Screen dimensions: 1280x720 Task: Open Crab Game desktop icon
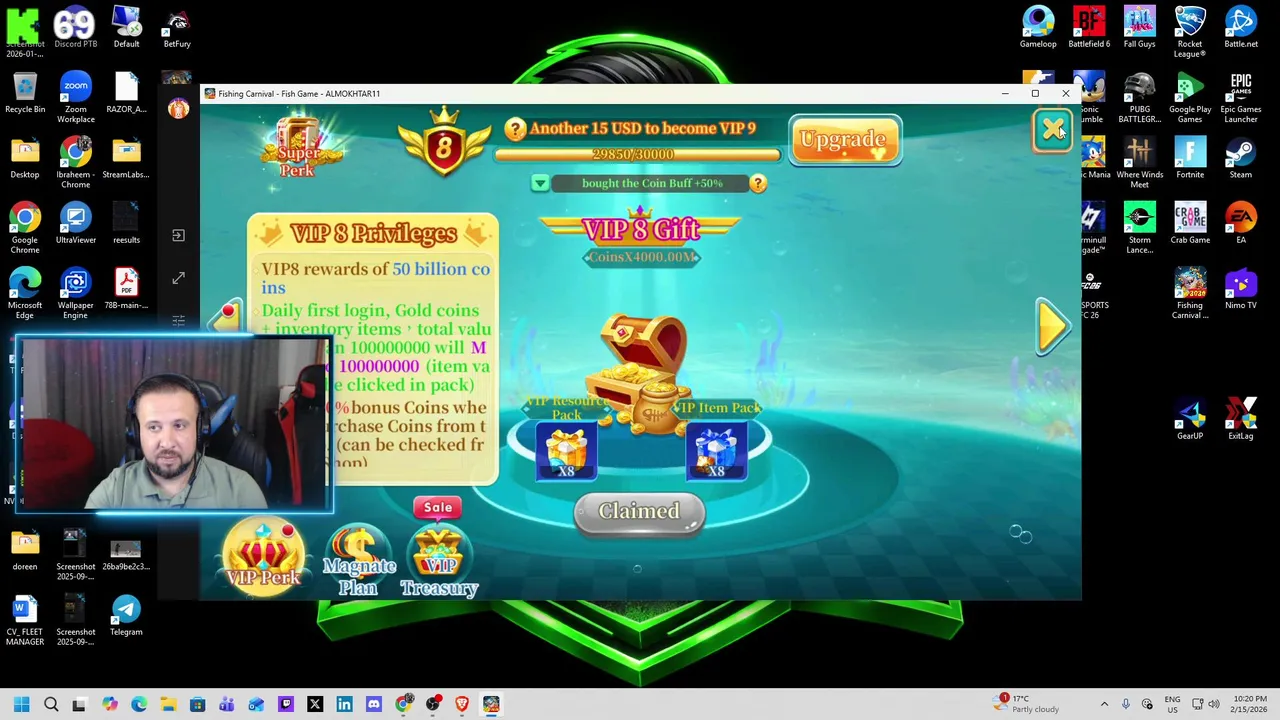[1190, 224]
